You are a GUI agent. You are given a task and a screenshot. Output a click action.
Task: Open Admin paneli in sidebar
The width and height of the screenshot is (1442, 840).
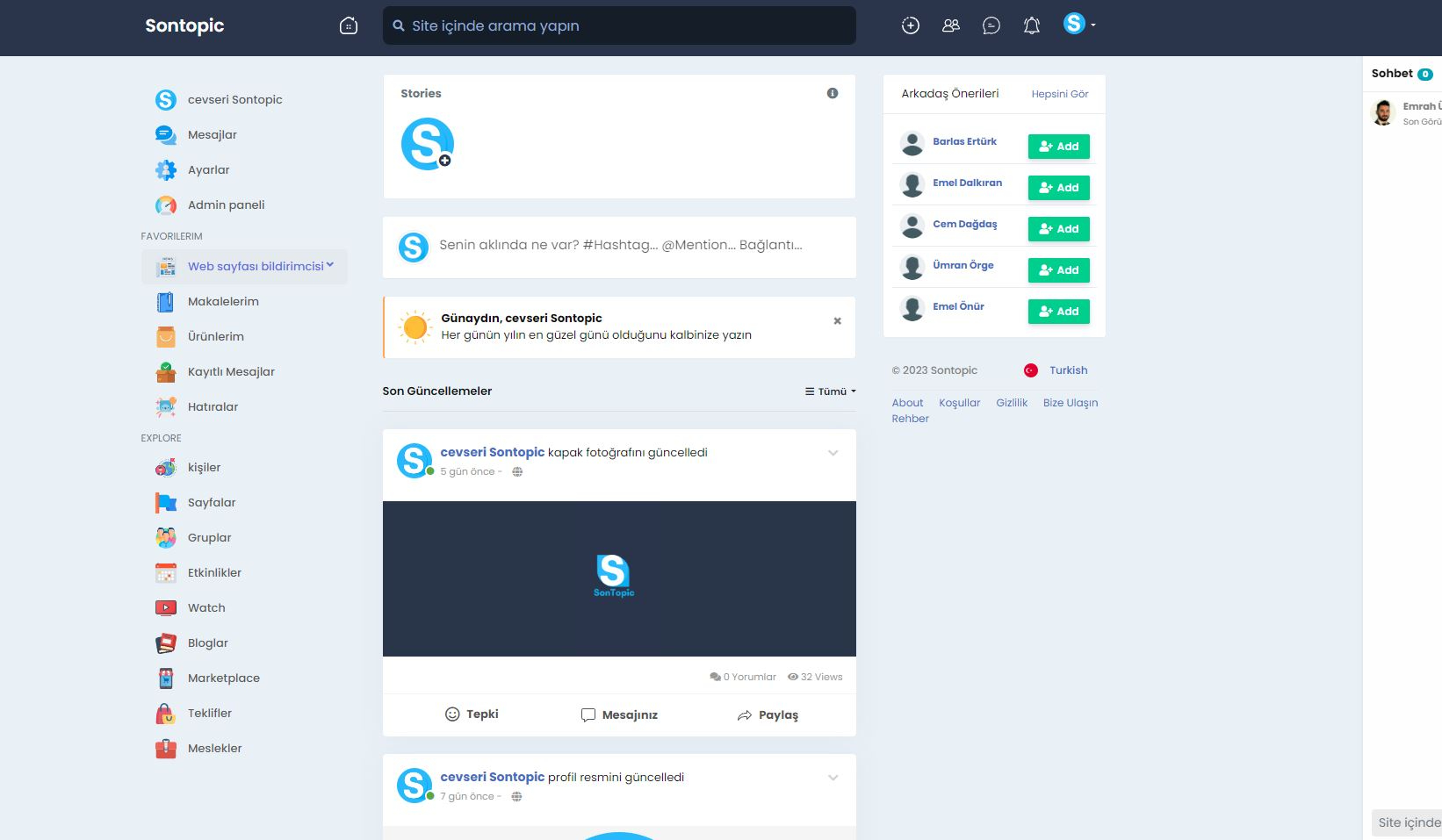tap(227, 205)
